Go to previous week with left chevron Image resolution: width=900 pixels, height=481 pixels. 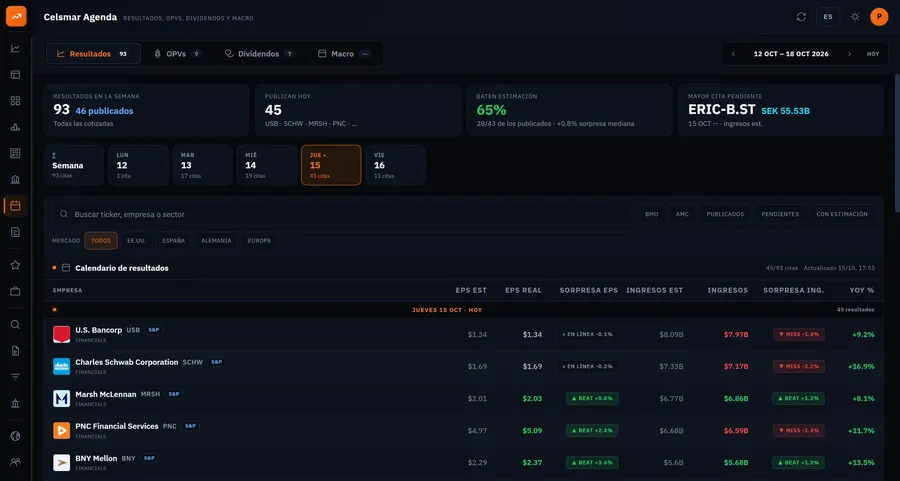tap(733, 54)
